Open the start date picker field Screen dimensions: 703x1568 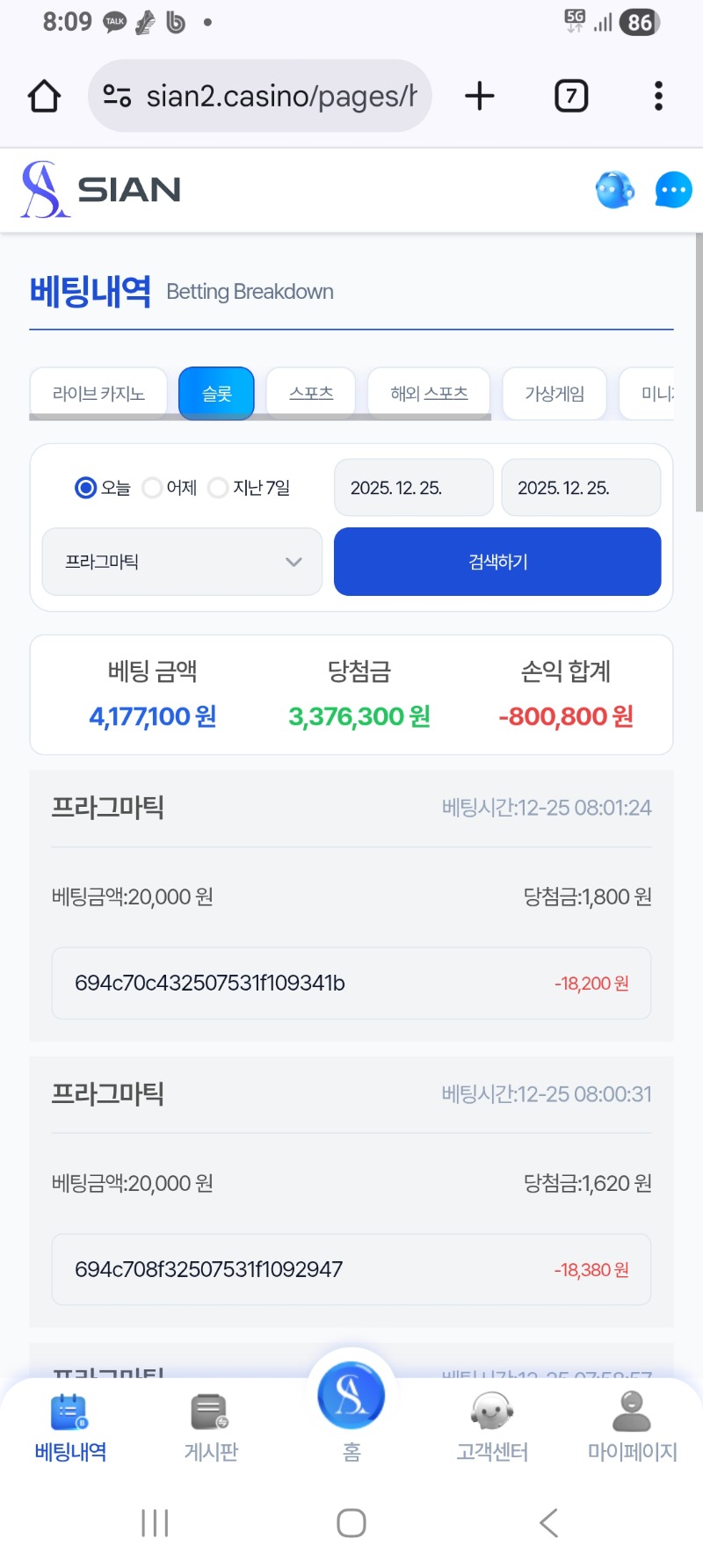(413, 488)
